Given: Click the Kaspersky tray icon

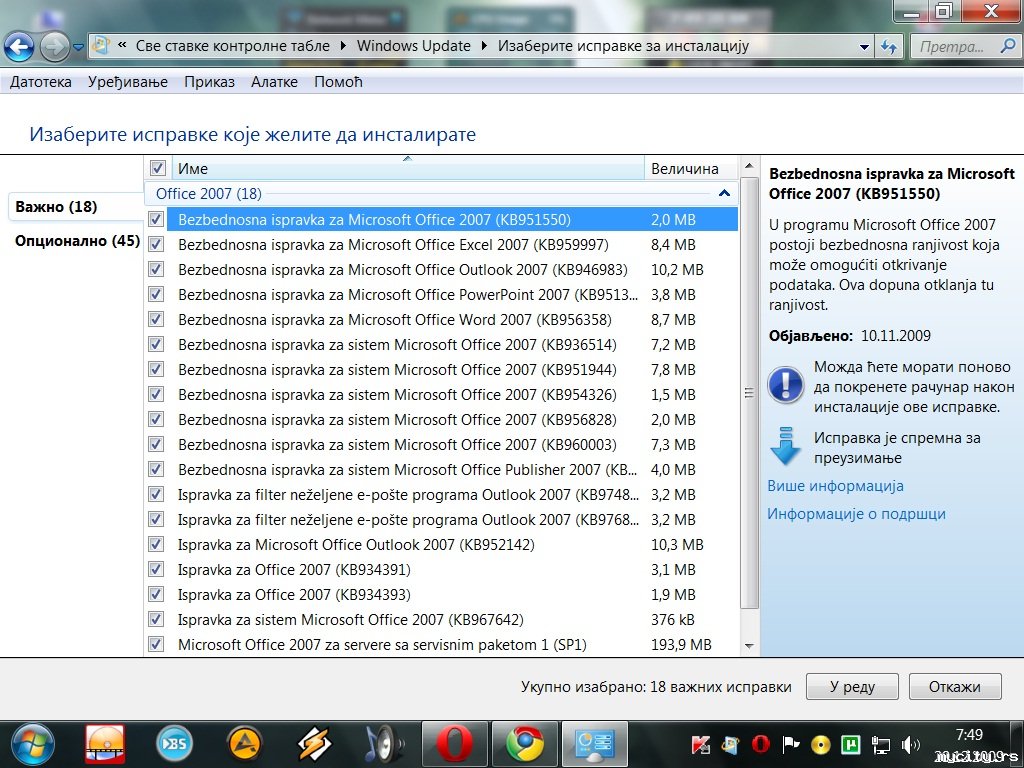Looking at the screenshot, I should click(x=701, y=744).
